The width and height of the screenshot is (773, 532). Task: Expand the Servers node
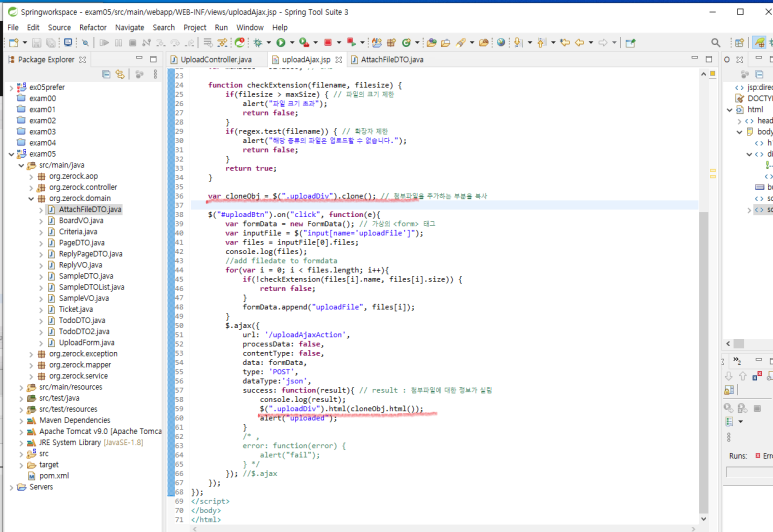pos(11,488)
